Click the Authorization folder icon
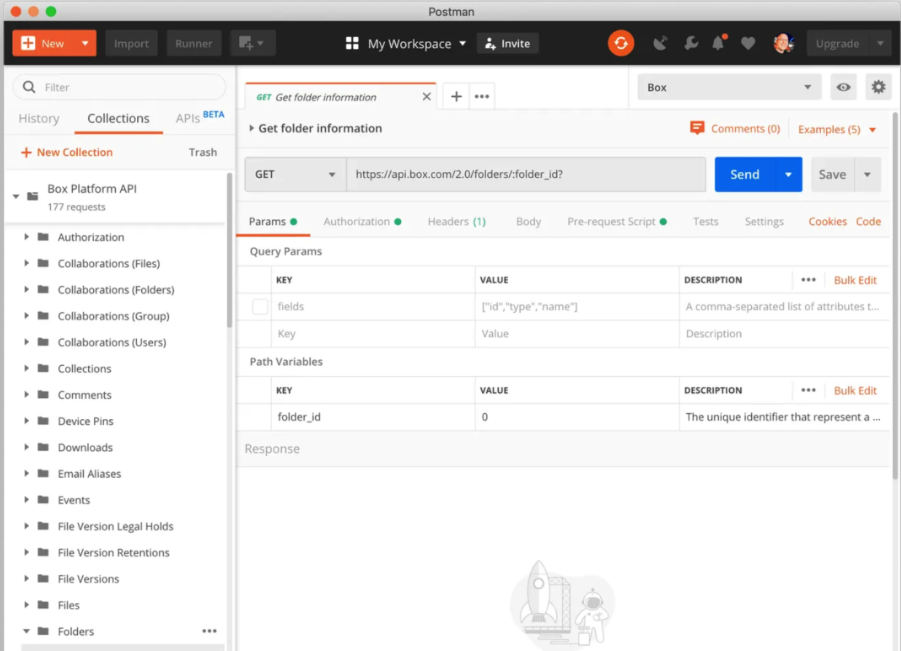Image resolution: width=901 pixels, height=651 pixels. [43, 237]
